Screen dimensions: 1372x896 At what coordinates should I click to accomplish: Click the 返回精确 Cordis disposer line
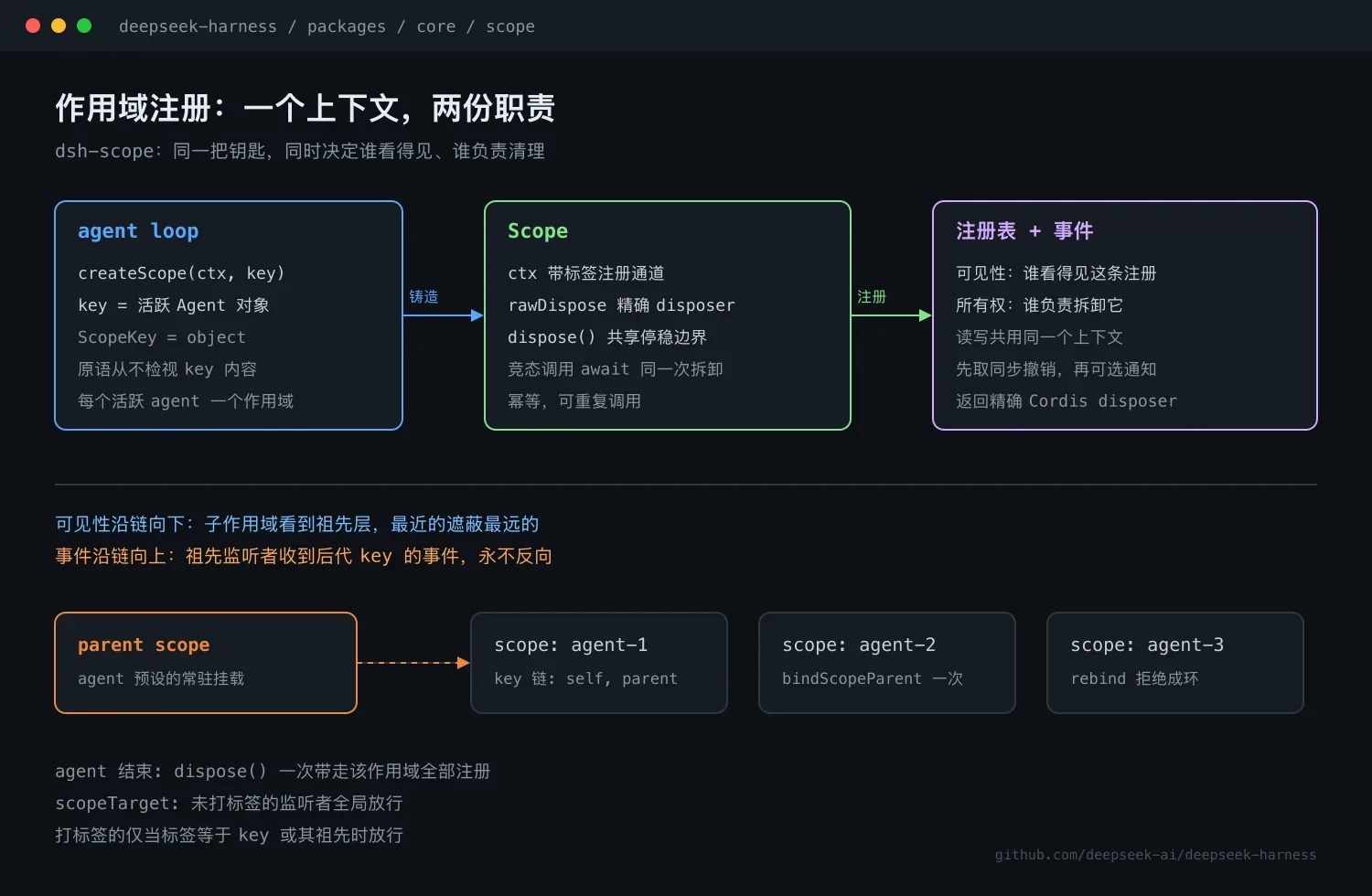[x=1067, y=401]
